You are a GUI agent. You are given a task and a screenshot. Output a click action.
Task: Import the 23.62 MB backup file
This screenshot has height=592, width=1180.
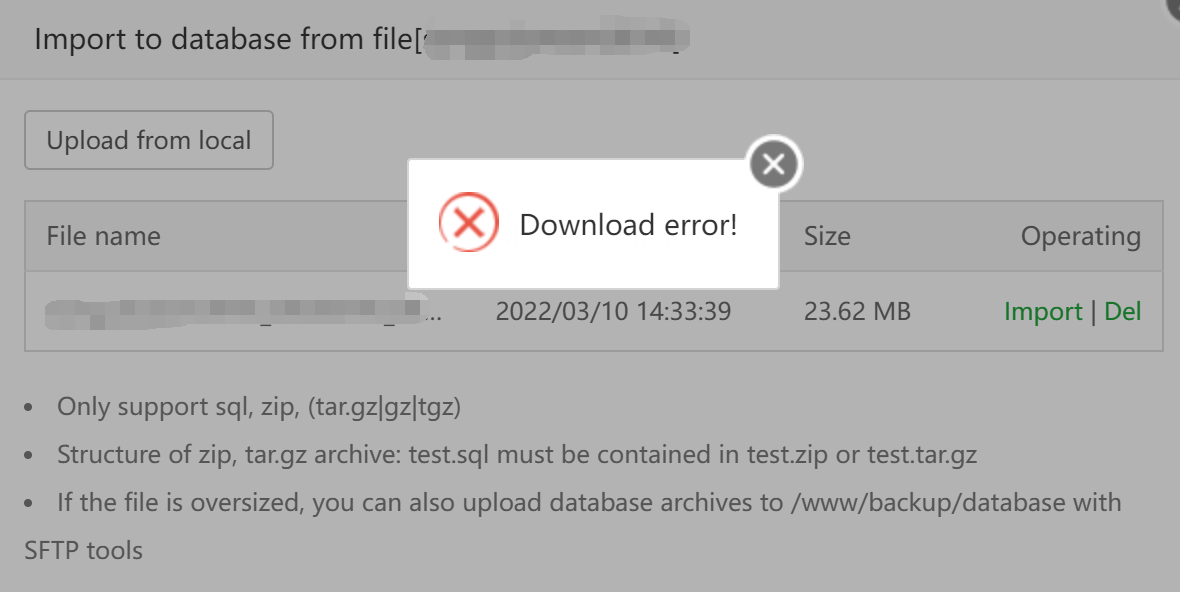point(1043,311)
